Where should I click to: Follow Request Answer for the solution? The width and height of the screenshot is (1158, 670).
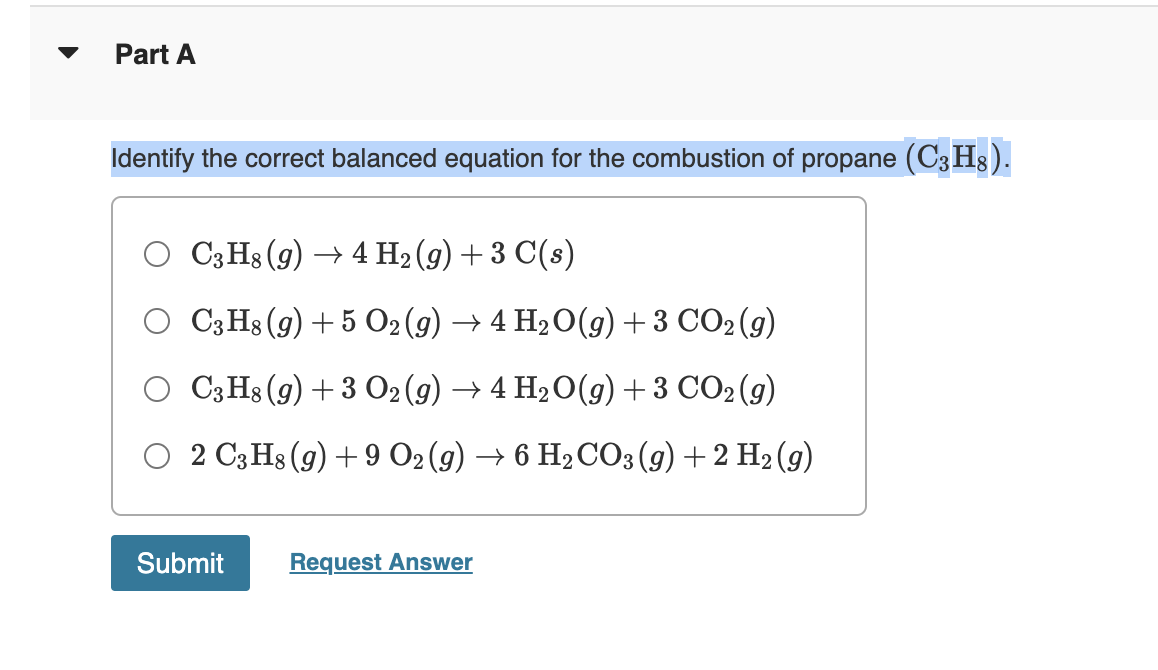380,561
